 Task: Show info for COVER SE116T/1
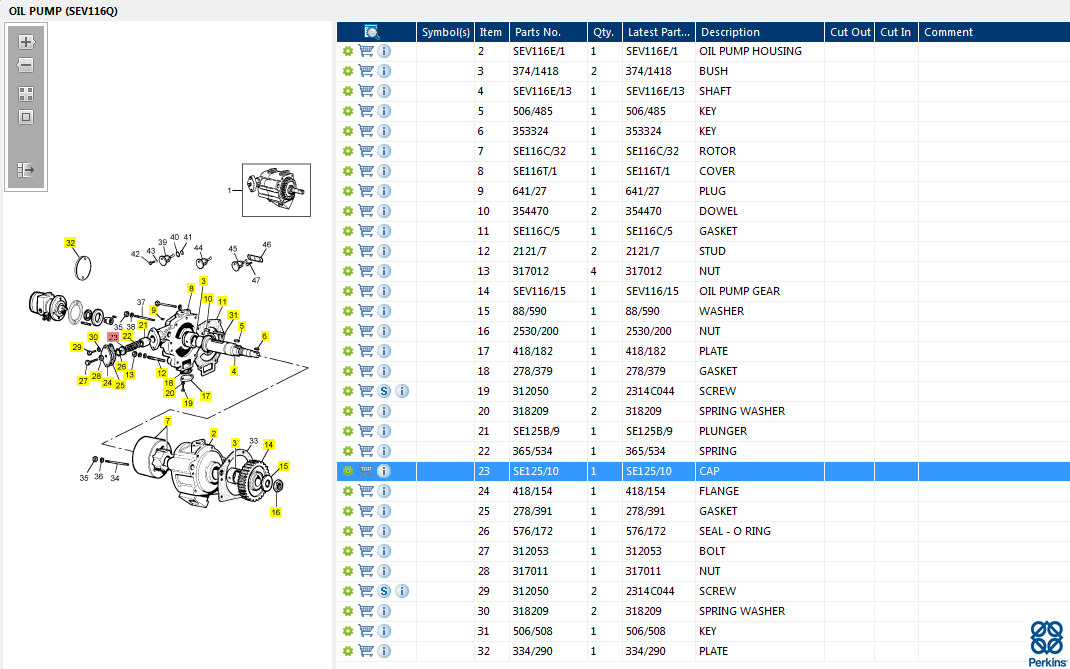point(384,171)
